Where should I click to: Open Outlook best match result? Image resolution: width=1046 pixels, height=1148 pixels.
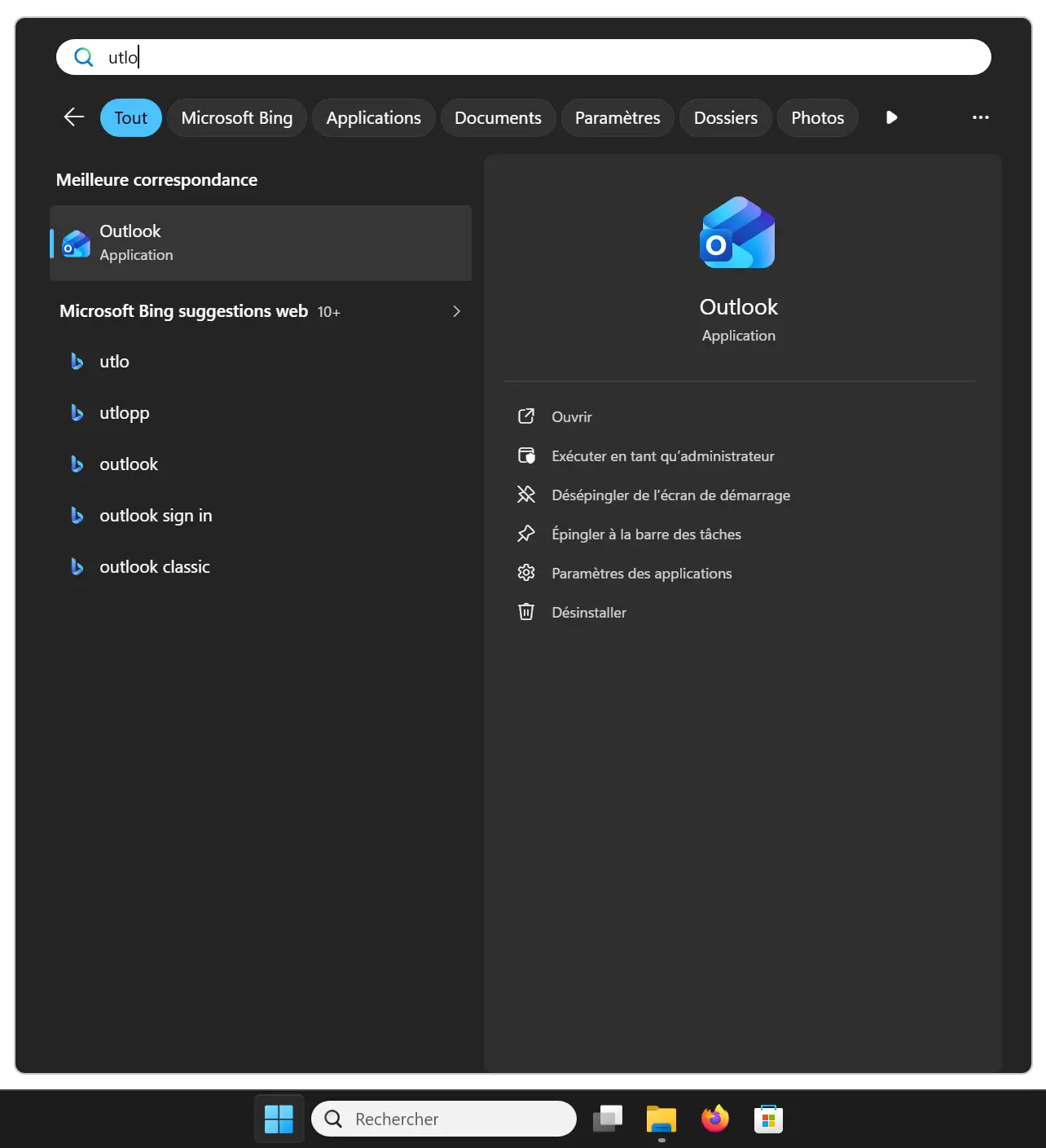[x=261, y=243]
